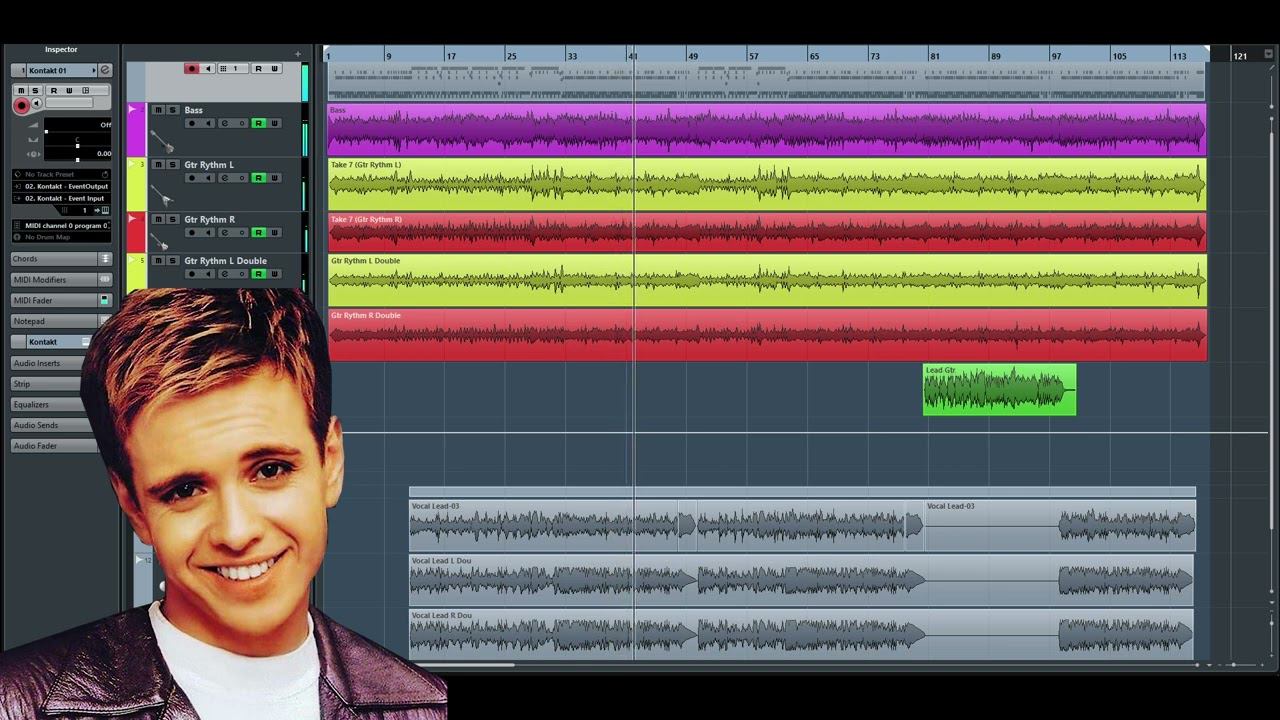Click the Bass guitar track picture
This screenshot has width=1280, height=720.
tap(161, 141)
